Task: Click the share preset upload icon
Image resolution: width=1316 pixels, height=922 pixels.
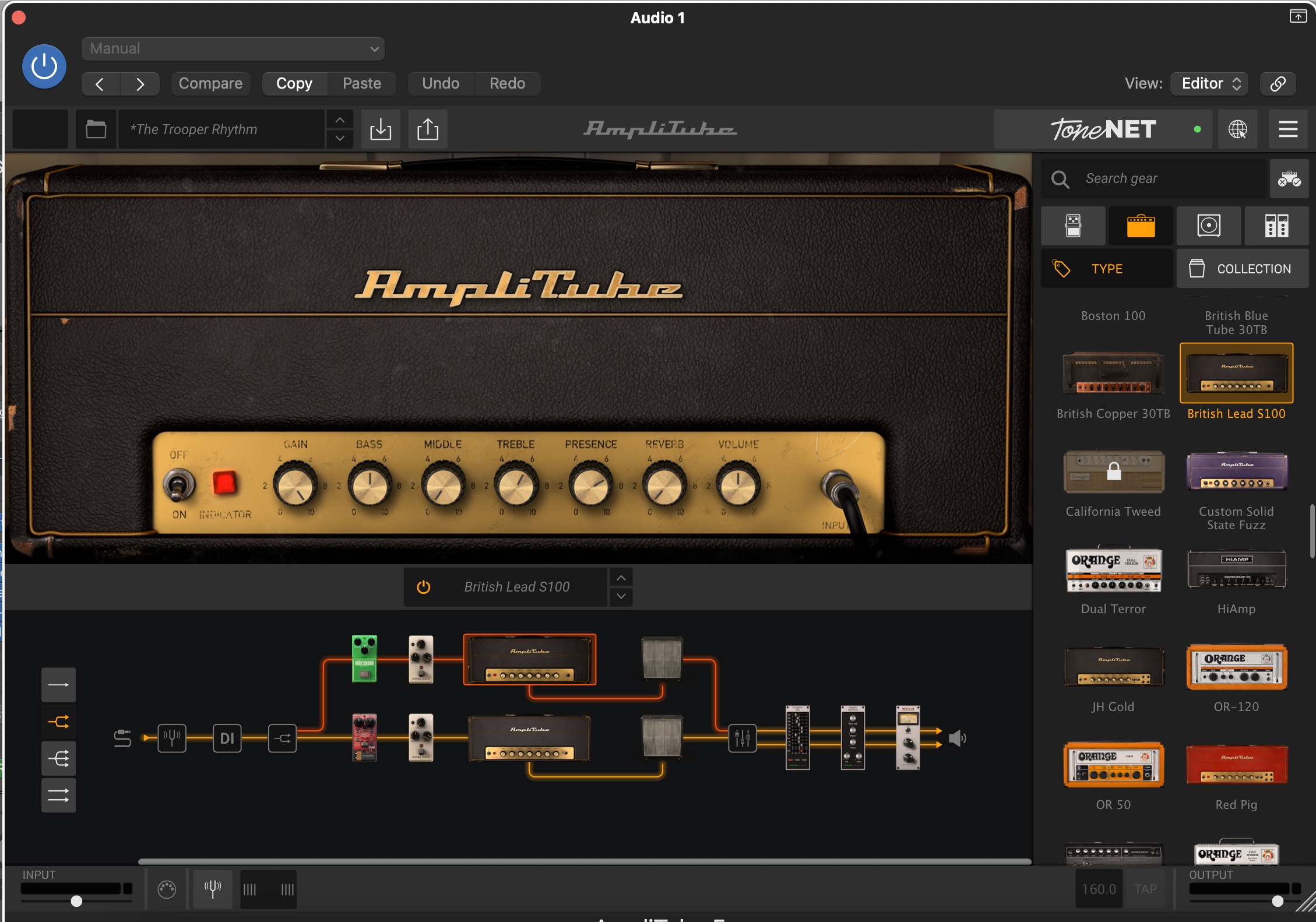Action: click(x=428, y=129)
